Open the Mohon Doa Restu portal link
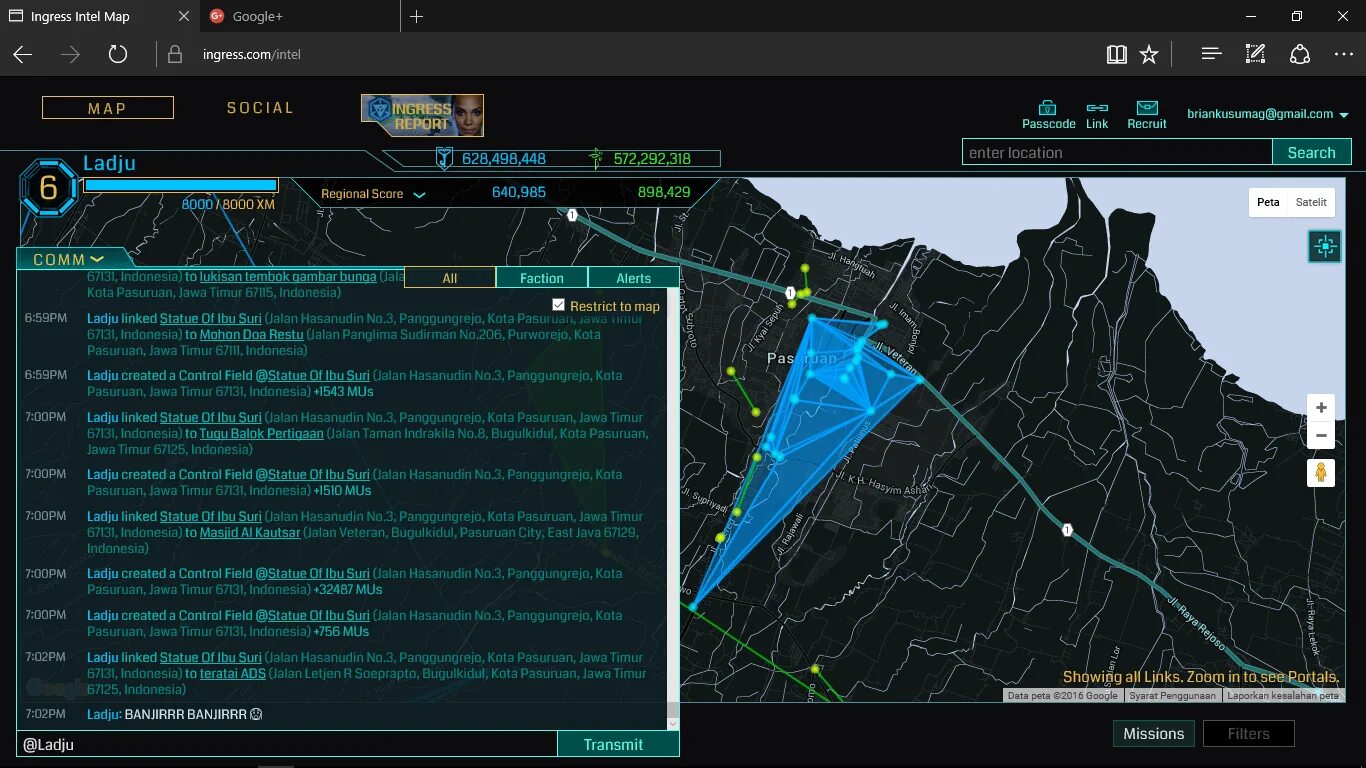 click(251, 334)
